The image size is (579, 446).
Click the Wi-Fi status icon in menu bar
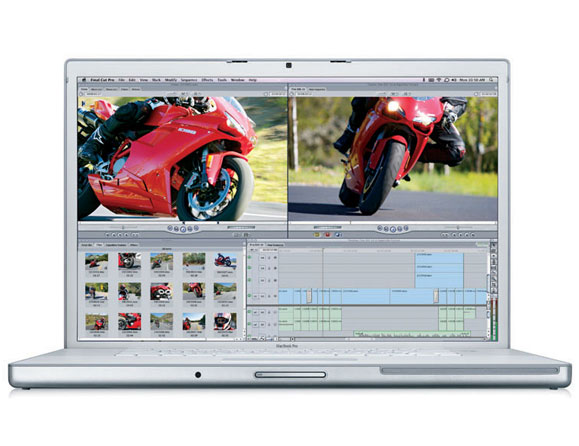pos(439,79)
